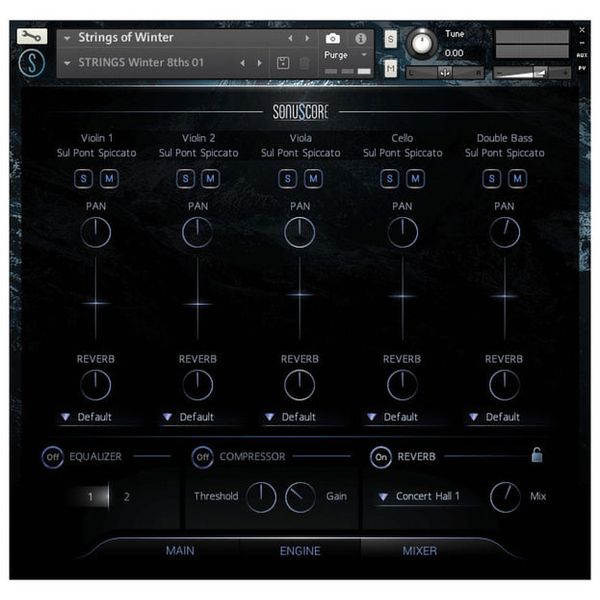Solo the Violin 1 channel
Image resolution: width=600 pixels, height=600 pixels.
[x=85, y=179]
